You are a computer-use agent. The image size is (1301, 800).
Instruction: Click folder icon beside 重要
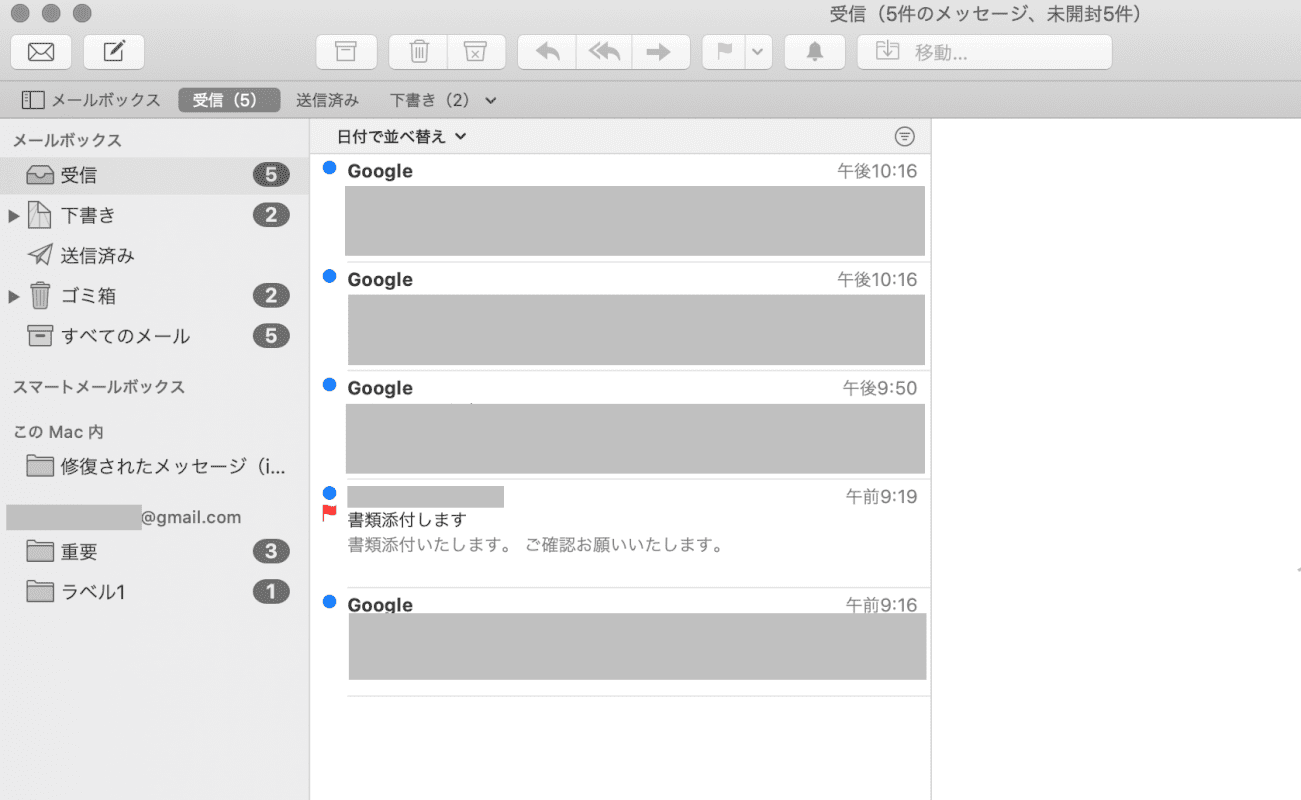coord(40,551)
